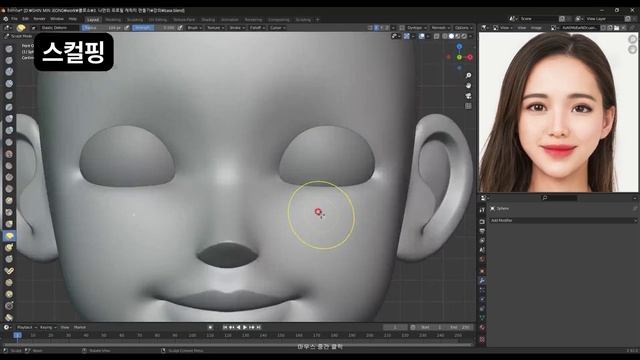Jump to the animation end frame
The height and width of the screenshot is (360, 640).
[258, 327]
